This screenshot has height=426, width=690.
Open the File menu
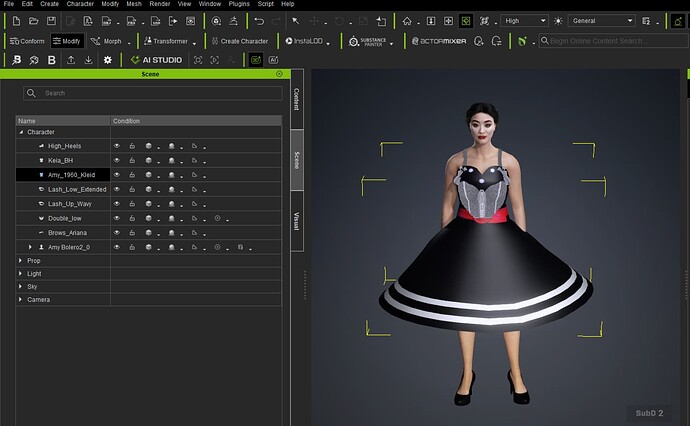[9, 4]
